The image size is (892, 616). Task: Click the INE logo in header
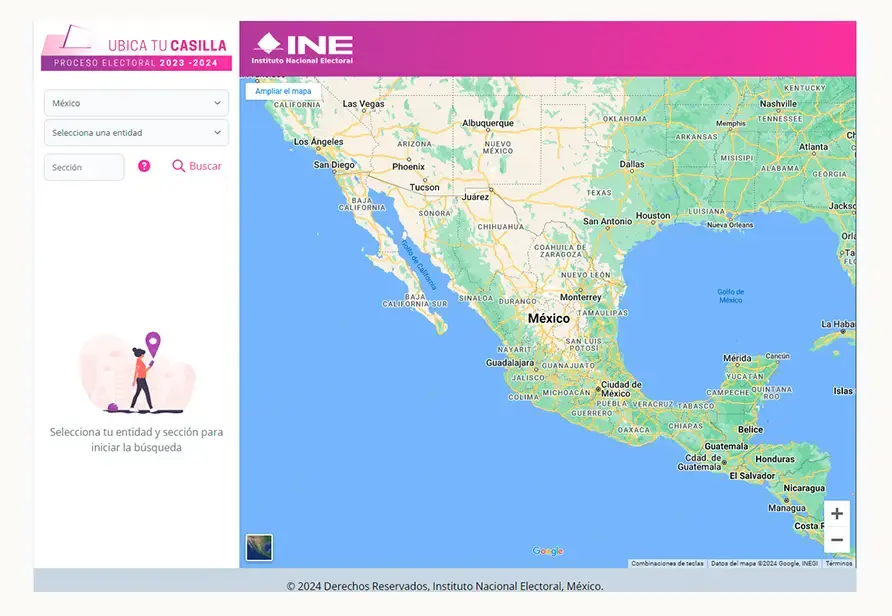coord(303,48)
